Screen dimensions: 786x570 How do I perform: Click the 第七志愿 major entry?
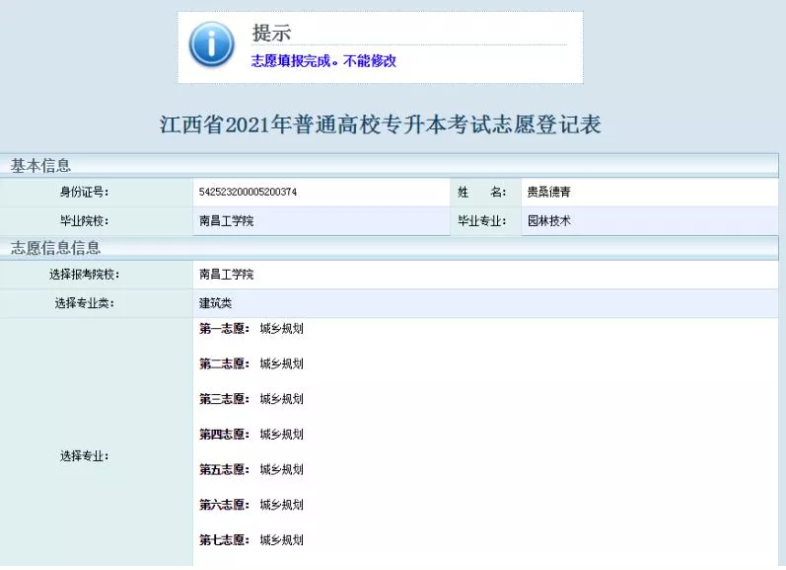point(251,540)
